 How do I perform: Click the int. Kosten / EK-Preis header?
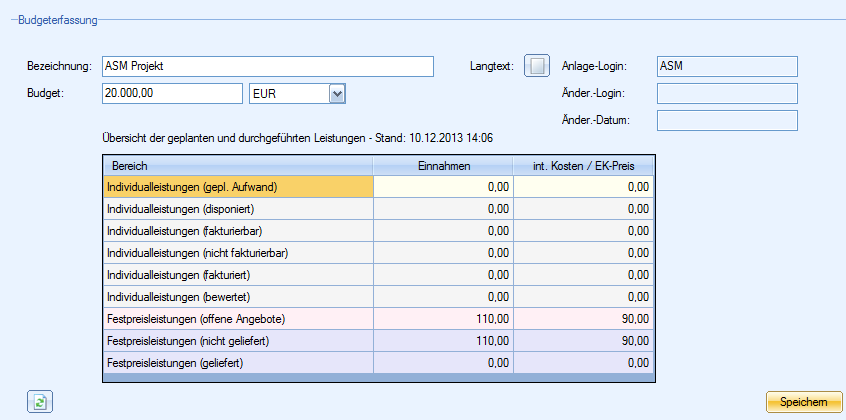tap(583, 166)
